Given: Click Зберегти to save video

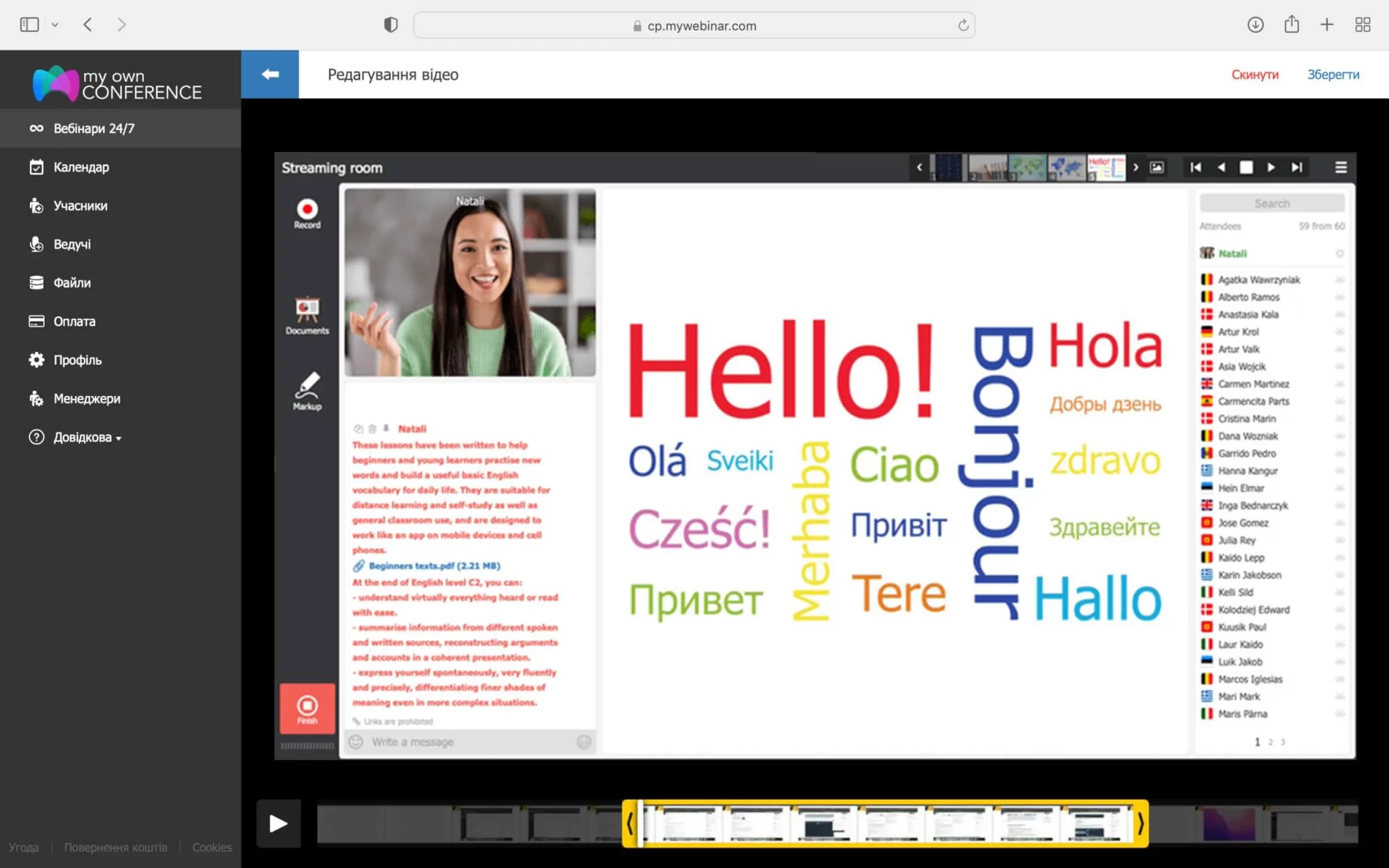Looking at the screenshot, I should 1333,75.
